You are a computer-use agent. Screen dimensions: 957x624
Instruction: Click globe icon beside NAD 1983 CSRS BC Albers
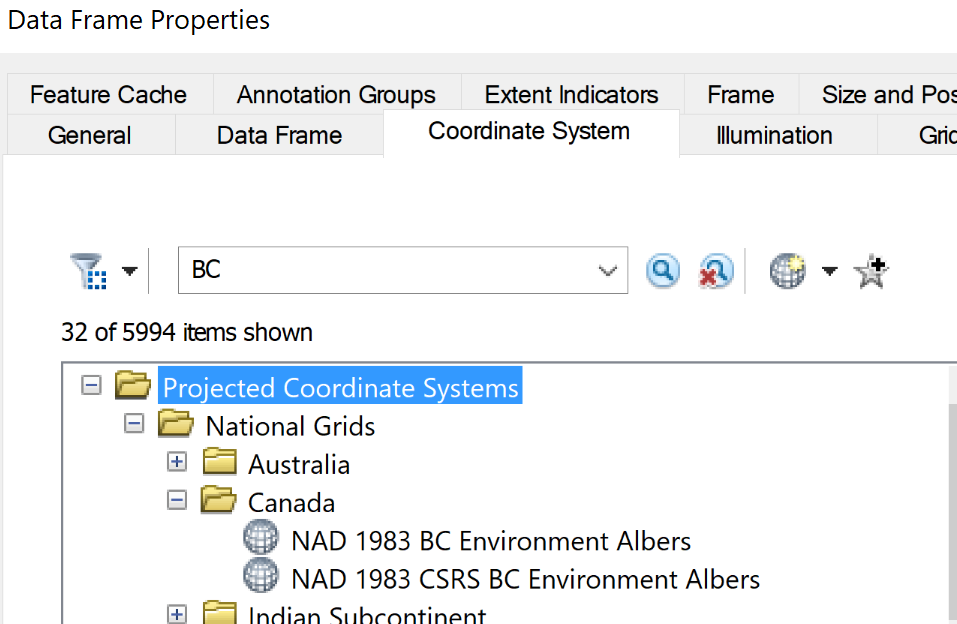pyautogui.click(x=261, y=578)
